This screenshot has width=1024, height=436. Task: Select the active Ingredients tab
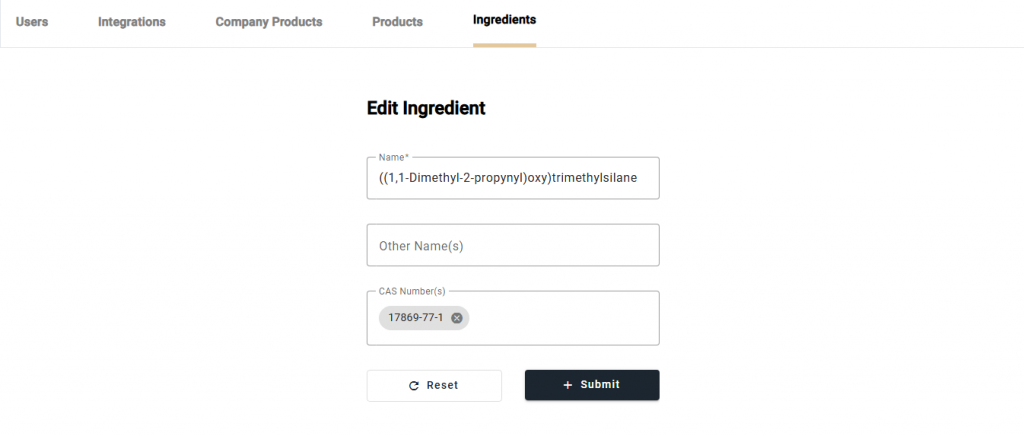coord(504,20)
